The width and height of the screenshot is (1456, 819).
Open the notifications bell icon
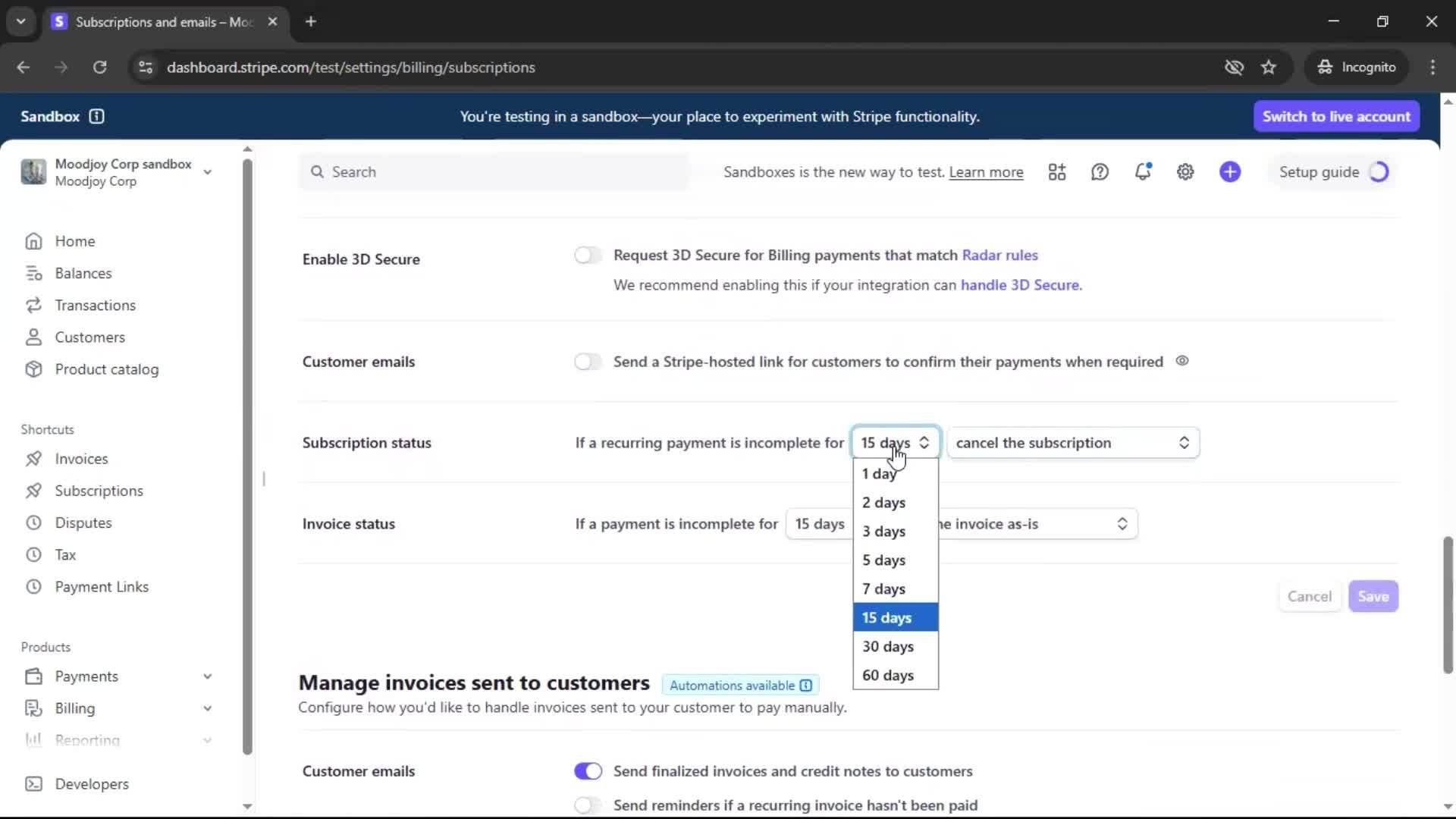(1142, 172)
